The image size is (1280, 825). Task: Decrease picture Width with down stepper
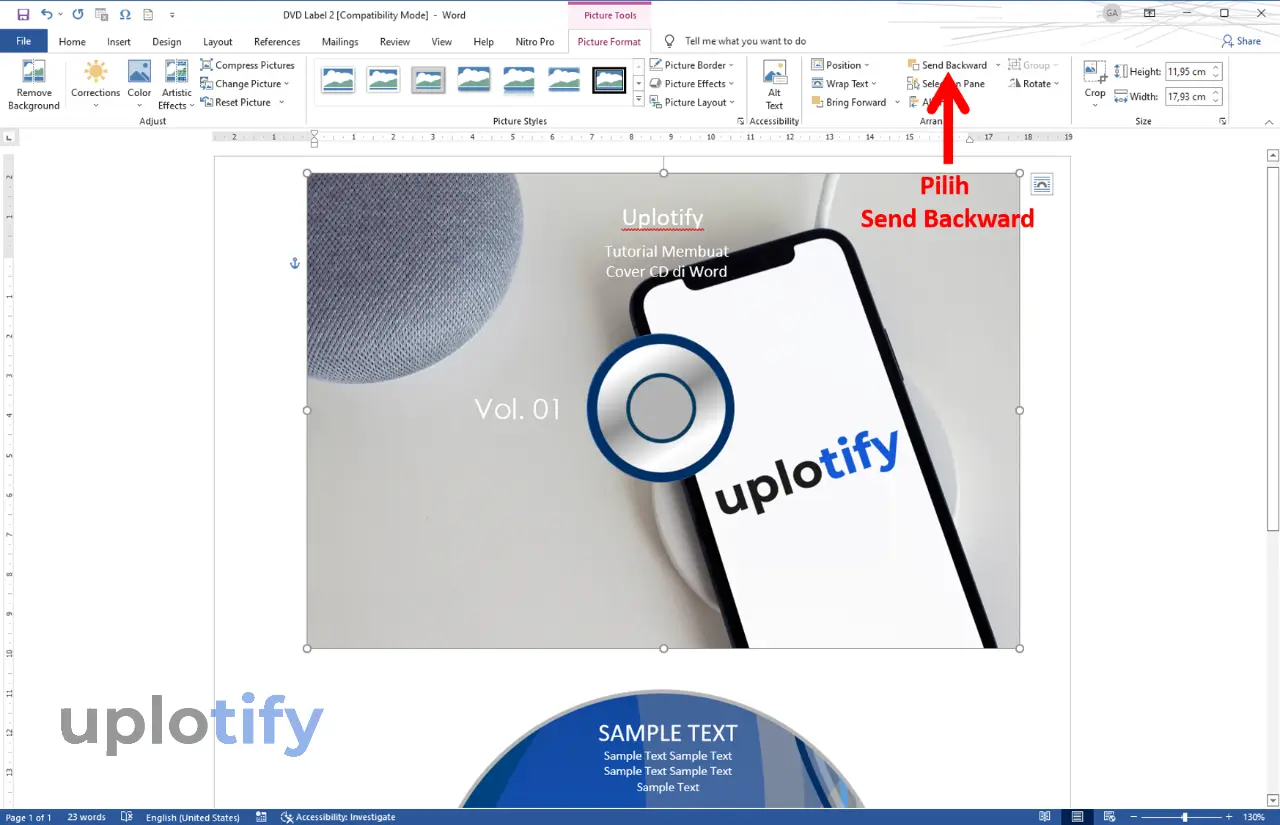[1216, 101]
